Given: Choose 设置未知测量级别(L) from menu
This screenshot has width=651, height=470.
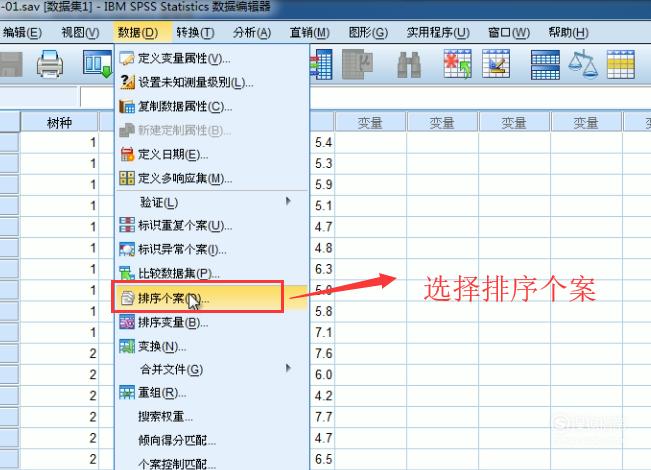Looking at the screenshot, I should coord(212,83).
